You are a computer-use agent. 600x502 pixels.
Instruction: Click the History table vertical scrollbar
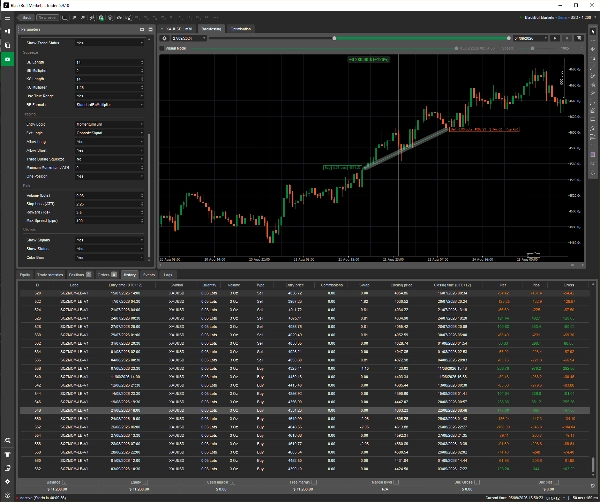pyautogui.click(x=593, y=465)
